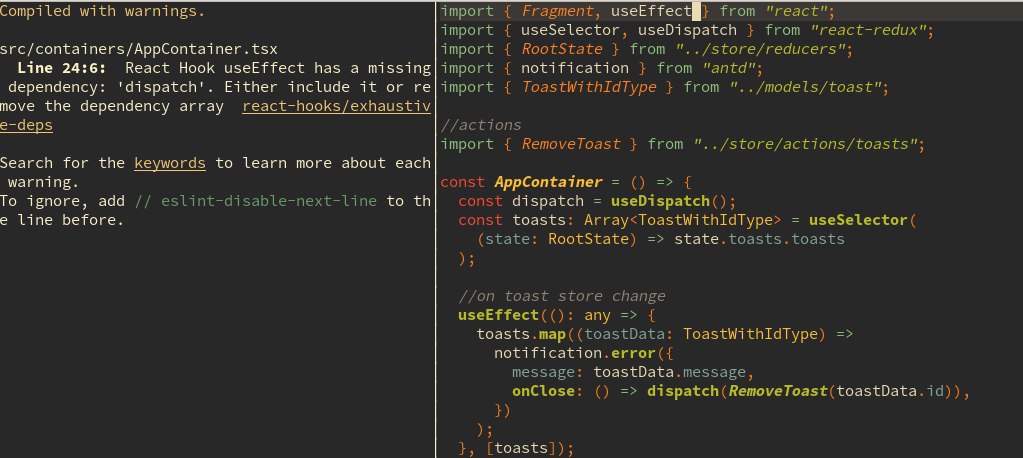1023x458 pixels.
Task: Place cursor on useEffect in react import
Action: 651,11
